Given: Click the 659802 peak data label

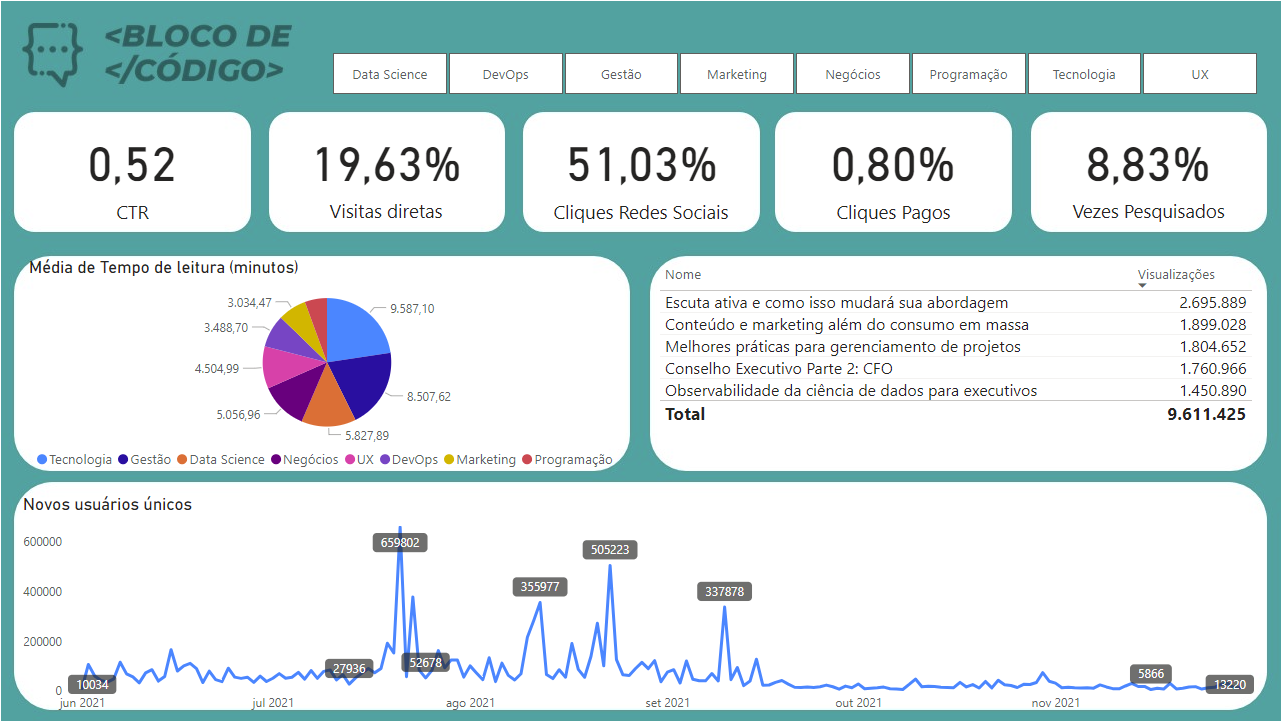Looking at the screenshot, I should coord(400,542).
